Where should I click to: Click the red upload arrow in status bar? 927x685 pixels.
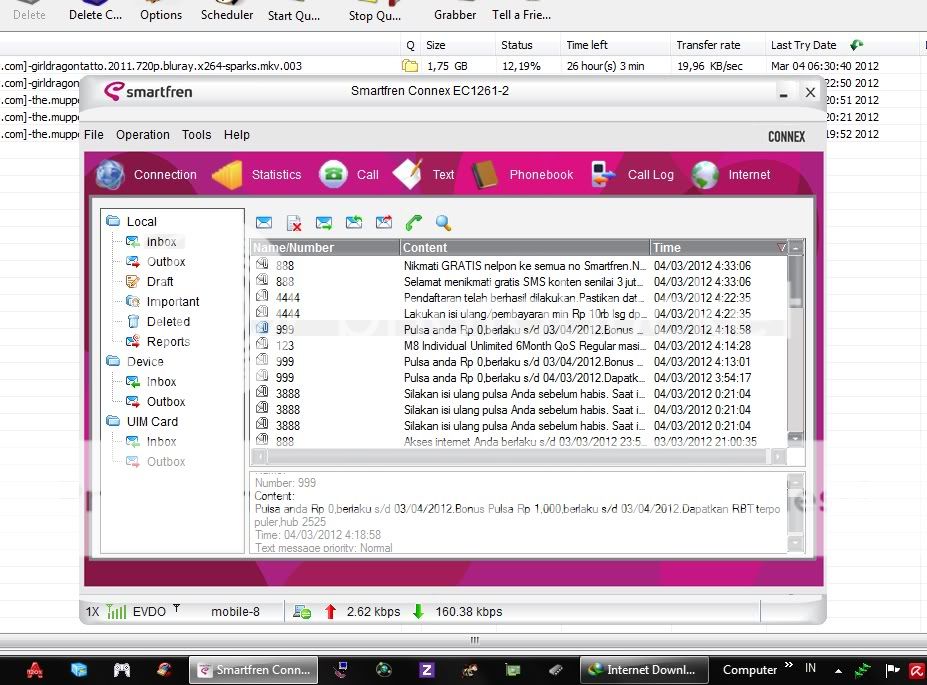coord(330,612)
